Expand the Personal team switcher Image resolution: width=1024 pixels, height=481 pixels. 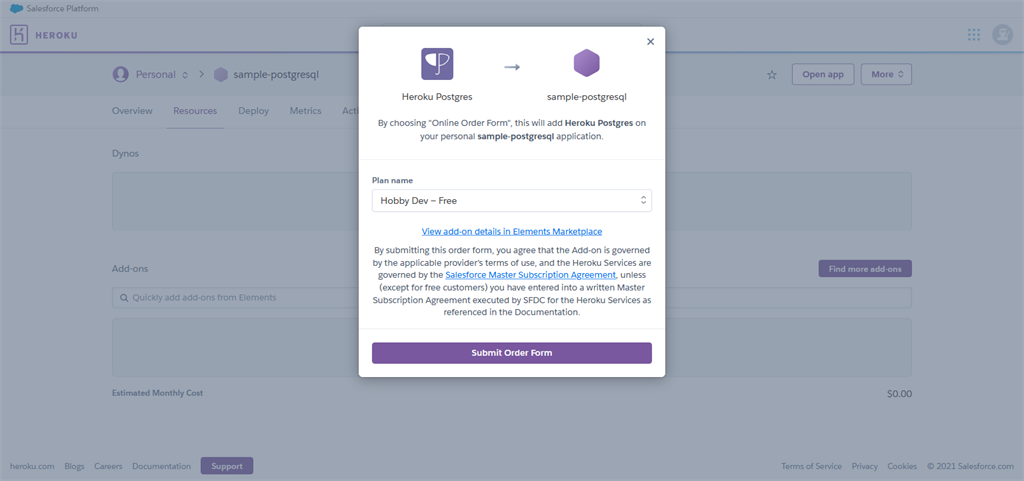pyautogui.click(x=185, y=75)
